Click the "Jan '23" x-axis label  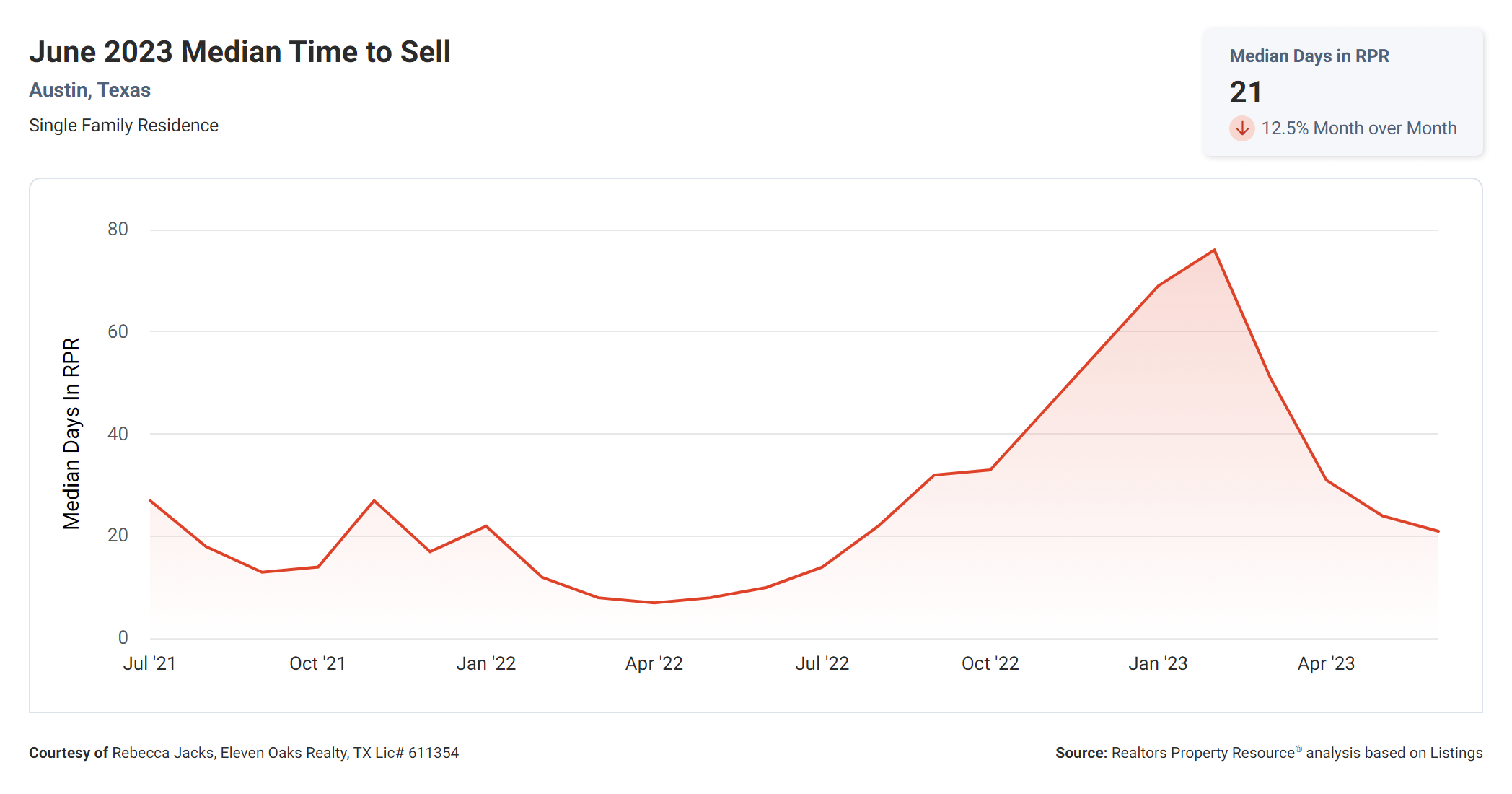(x=1158, y=663)
